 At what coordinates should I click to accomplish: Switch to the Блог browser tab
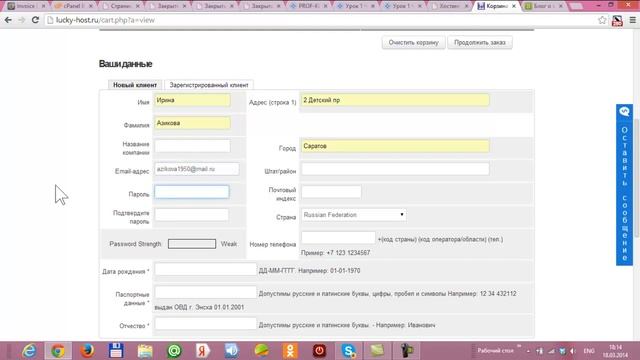tap(544, 6)
